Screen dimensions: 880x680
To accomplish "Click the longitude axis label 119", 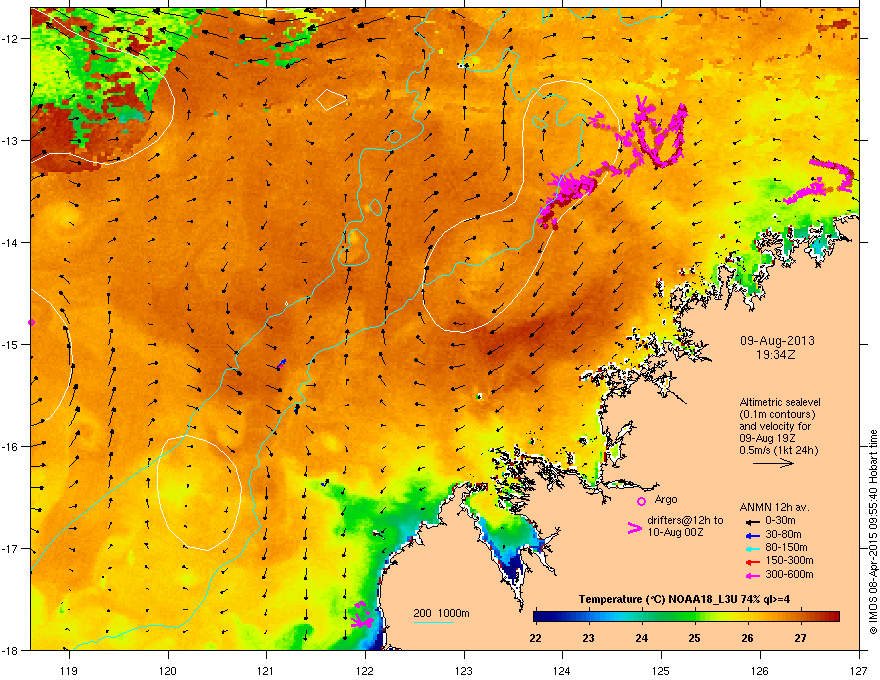I will click(69, 670).
